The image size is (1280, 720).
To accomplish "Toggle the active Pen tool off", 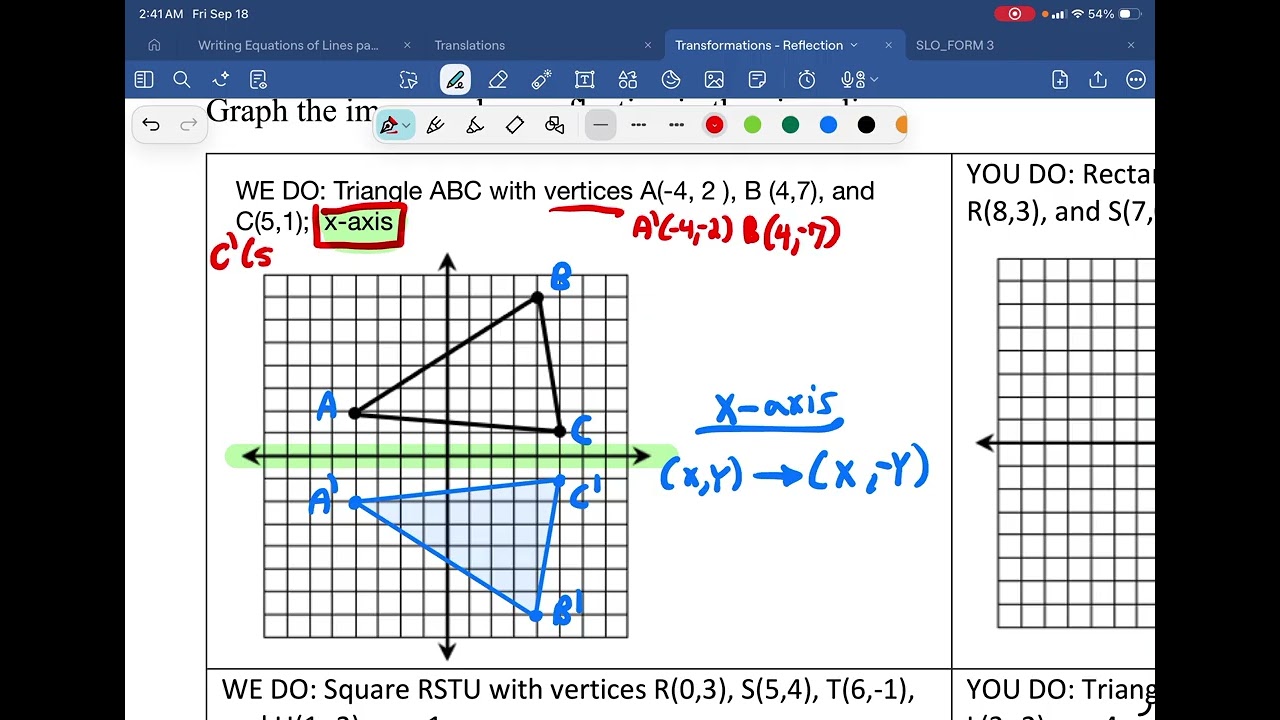I will pos(455,80).
